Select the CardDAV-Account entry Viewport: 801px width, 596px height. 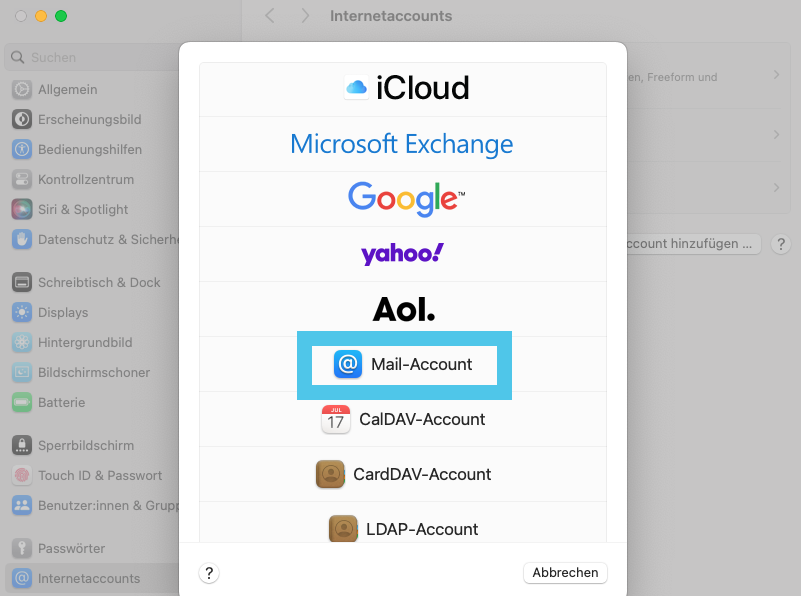coord(403,474)
